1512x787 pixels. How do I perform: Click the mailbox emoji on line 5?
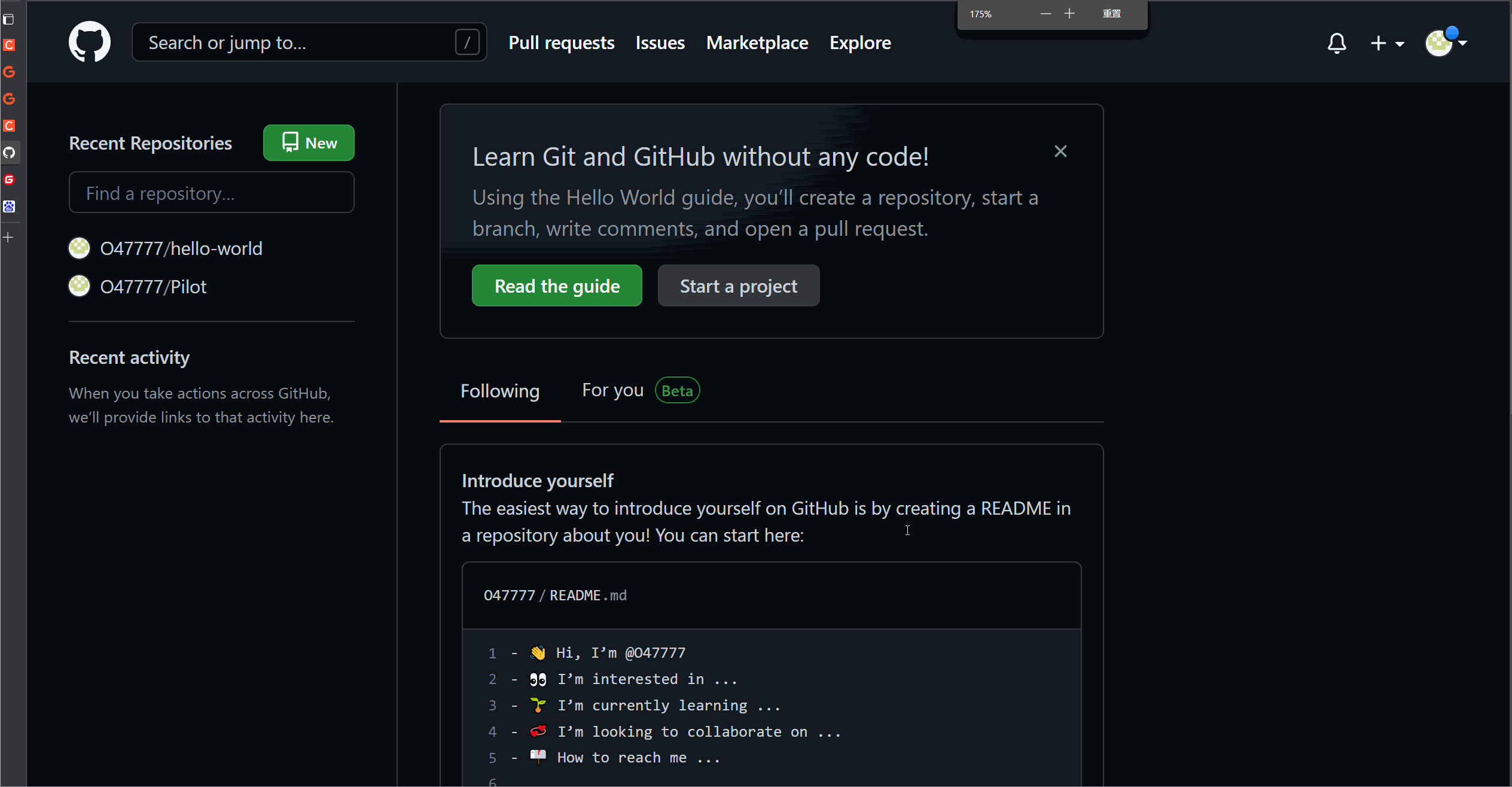click(x=538, y=757)
